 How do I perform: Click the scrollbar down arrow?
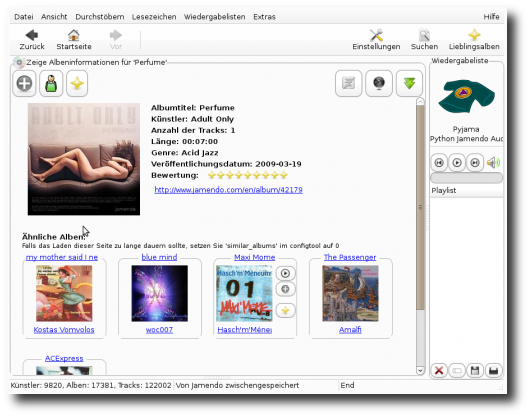pos(420,370)
